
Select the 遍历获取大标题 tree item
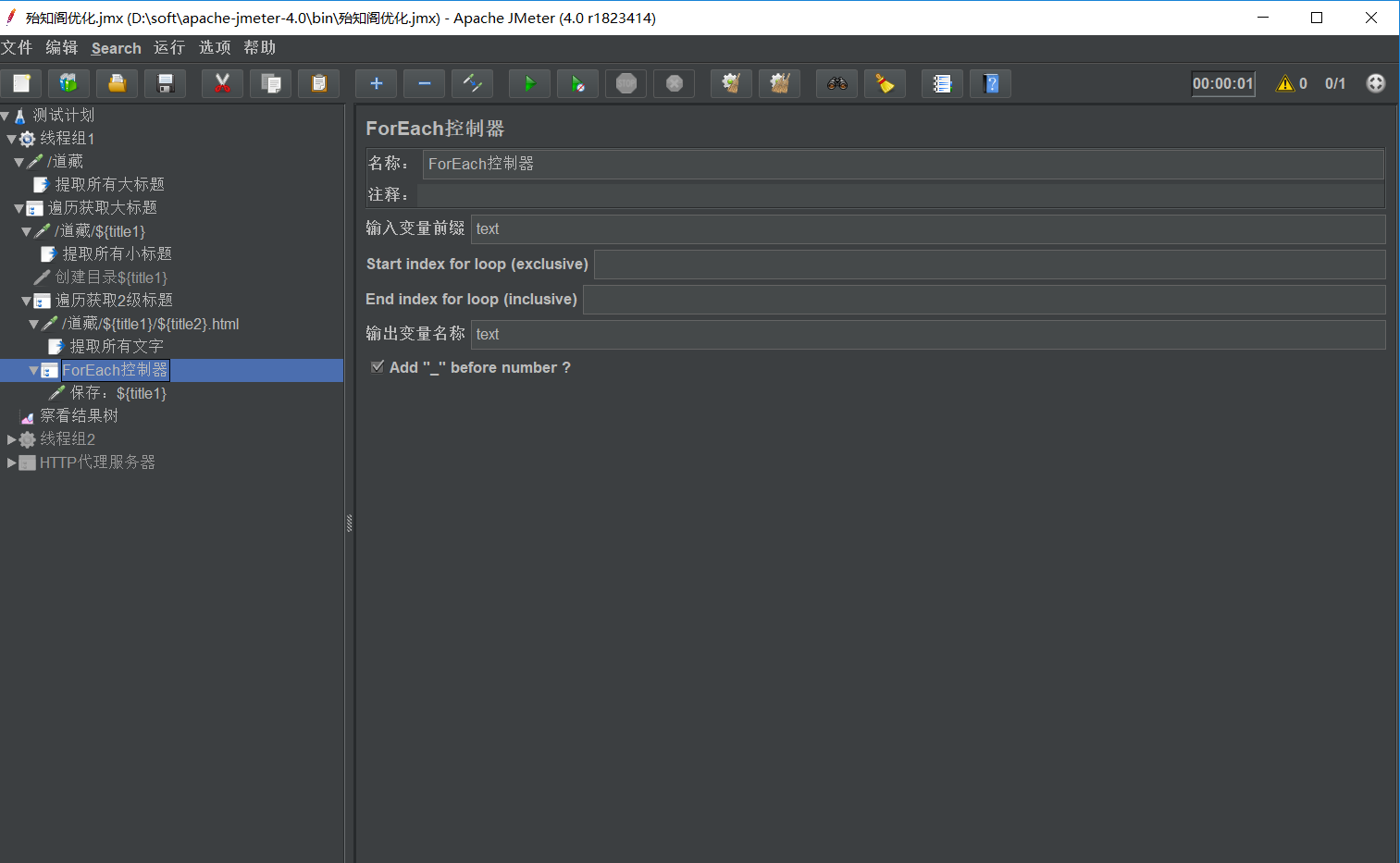click(x=102, y=208)
